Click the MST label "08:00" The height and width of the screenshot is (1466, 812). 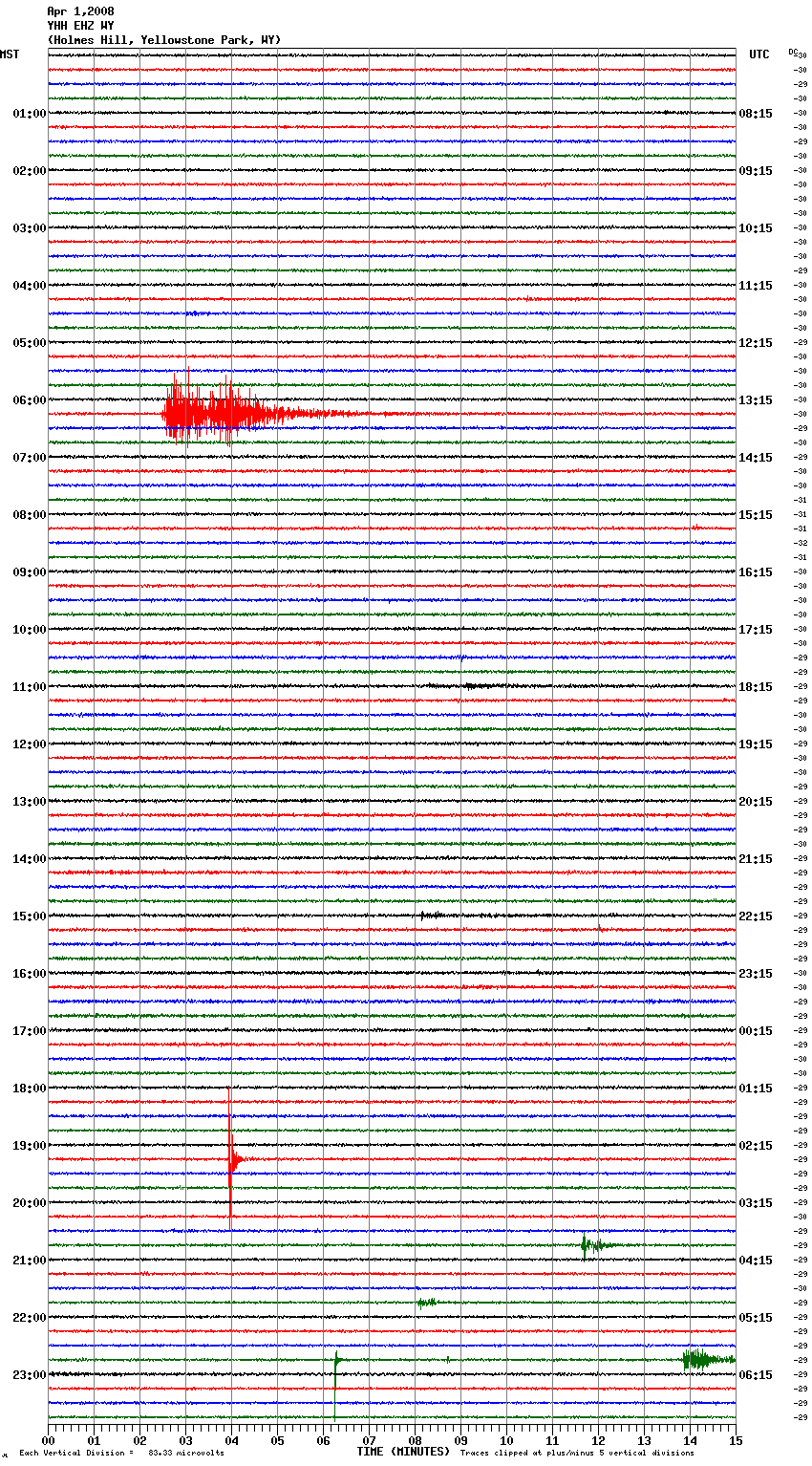point(30,515)
